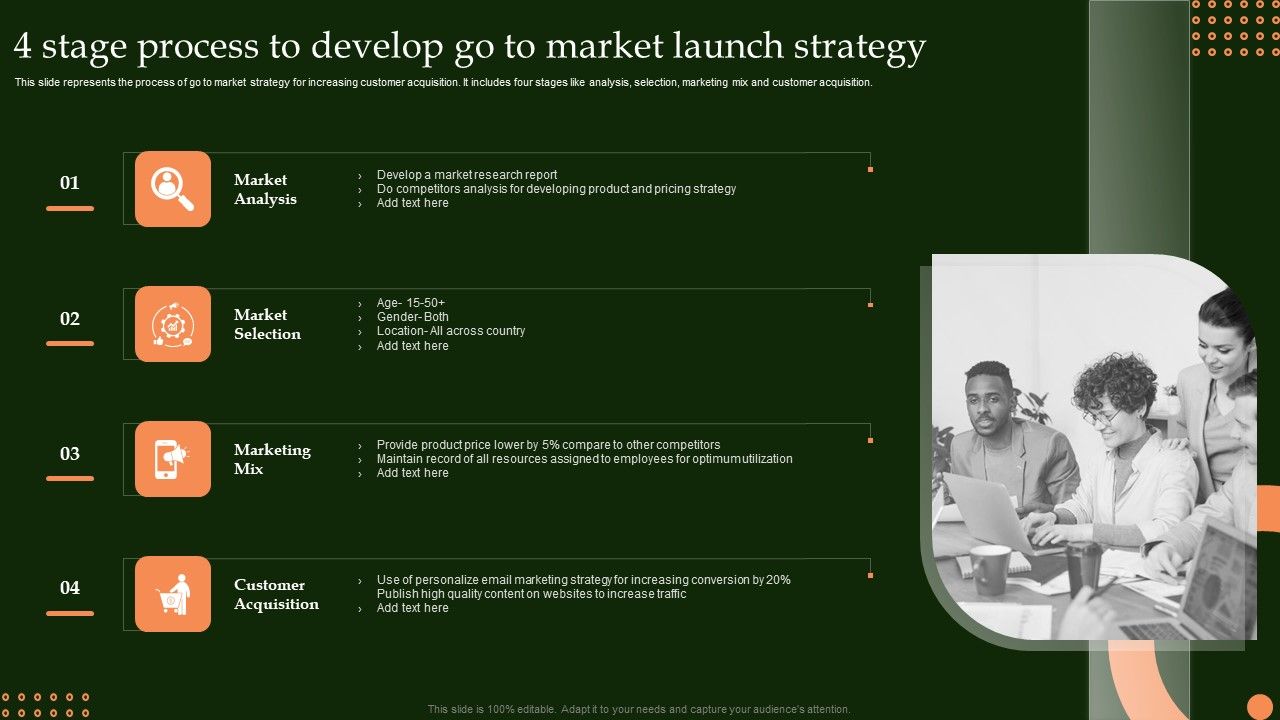Select the stage number 04
Viewport: 1280px width, 720px height.
click(70, 588)
